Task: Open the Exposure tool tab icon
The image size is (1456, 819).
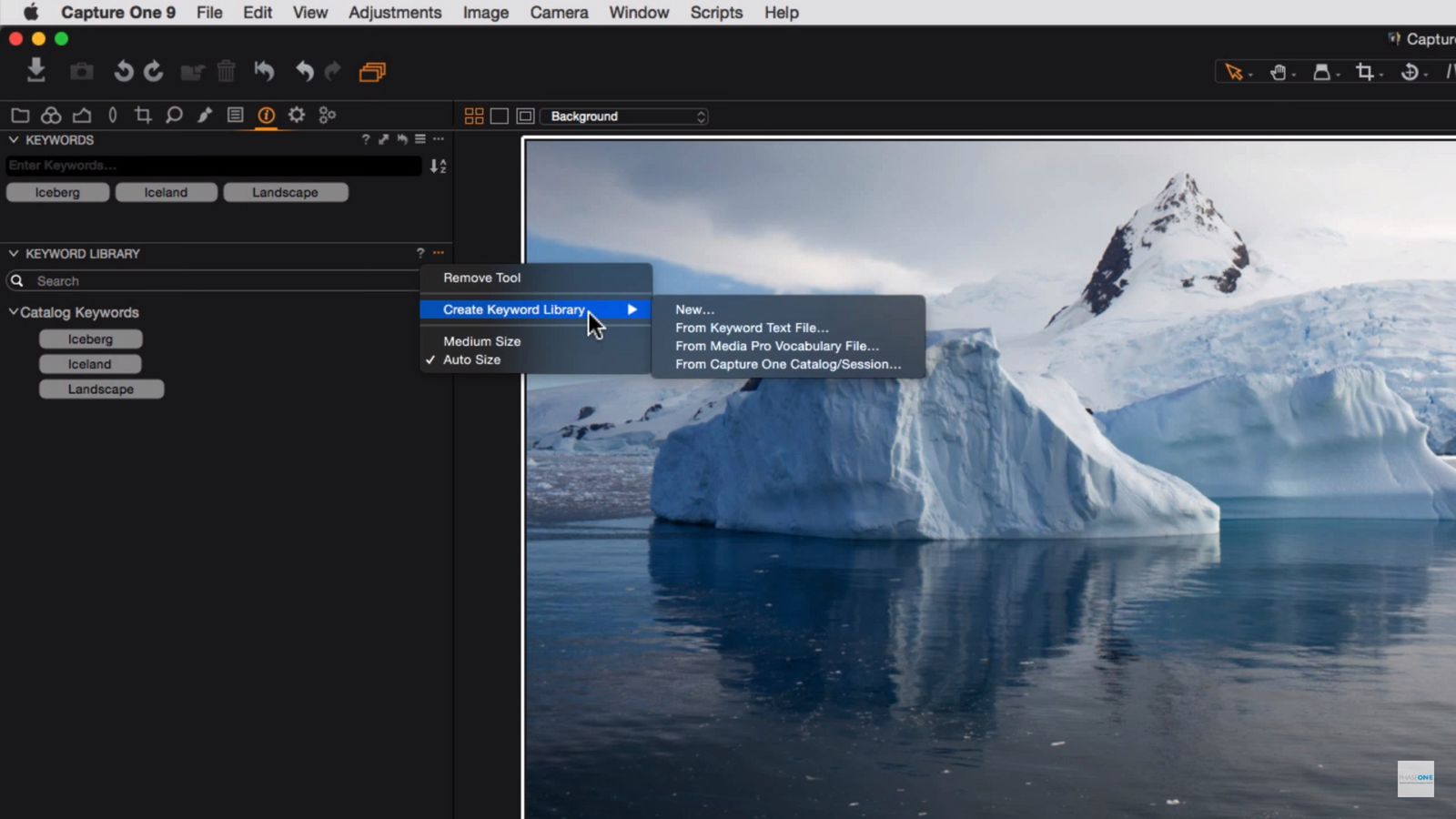Action: pyautogui.click(x=82, y=115)
